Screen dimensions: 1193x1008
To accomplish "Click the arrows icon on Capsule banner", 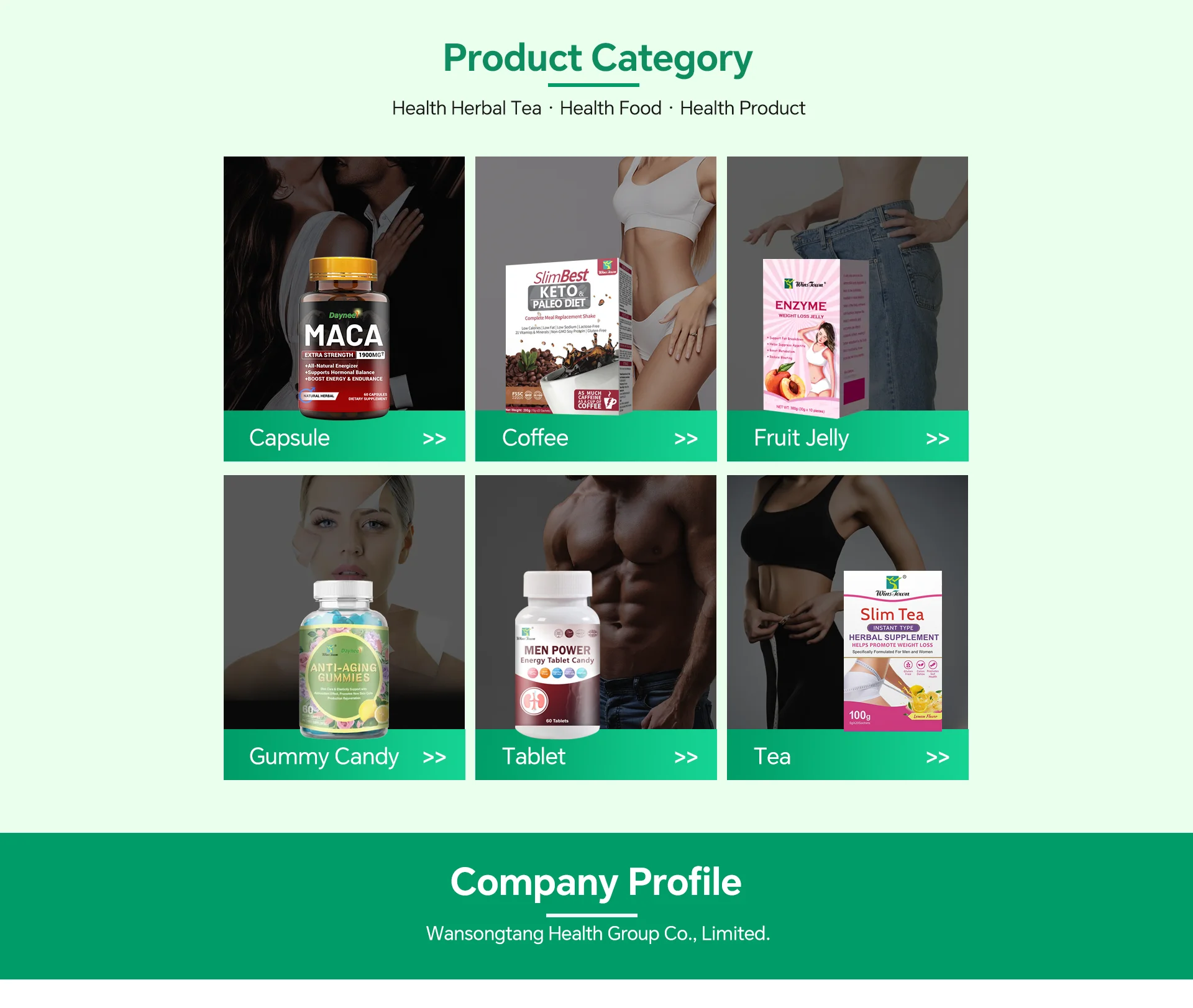I will 434,438.
